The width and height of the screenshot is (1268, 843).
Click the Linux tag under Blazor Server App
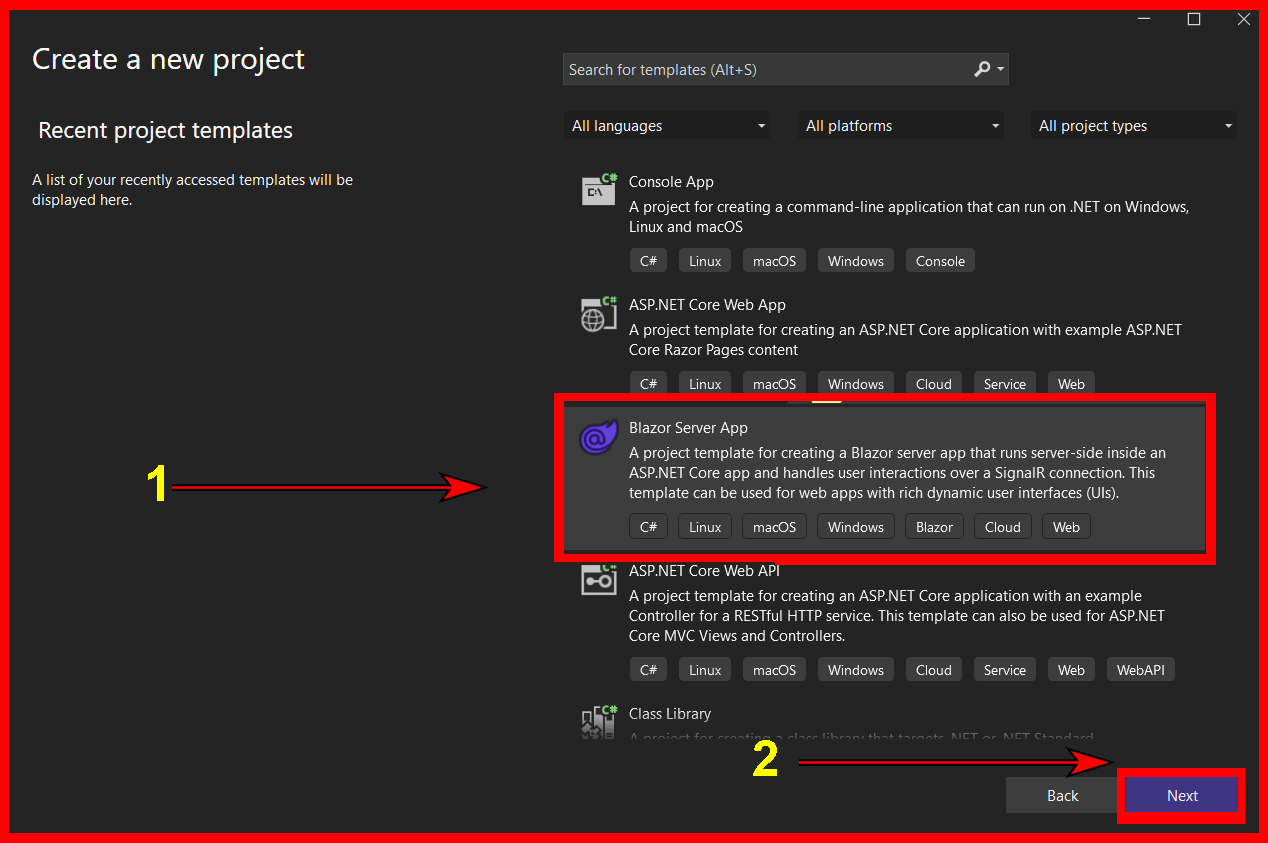tap(704, 526)
